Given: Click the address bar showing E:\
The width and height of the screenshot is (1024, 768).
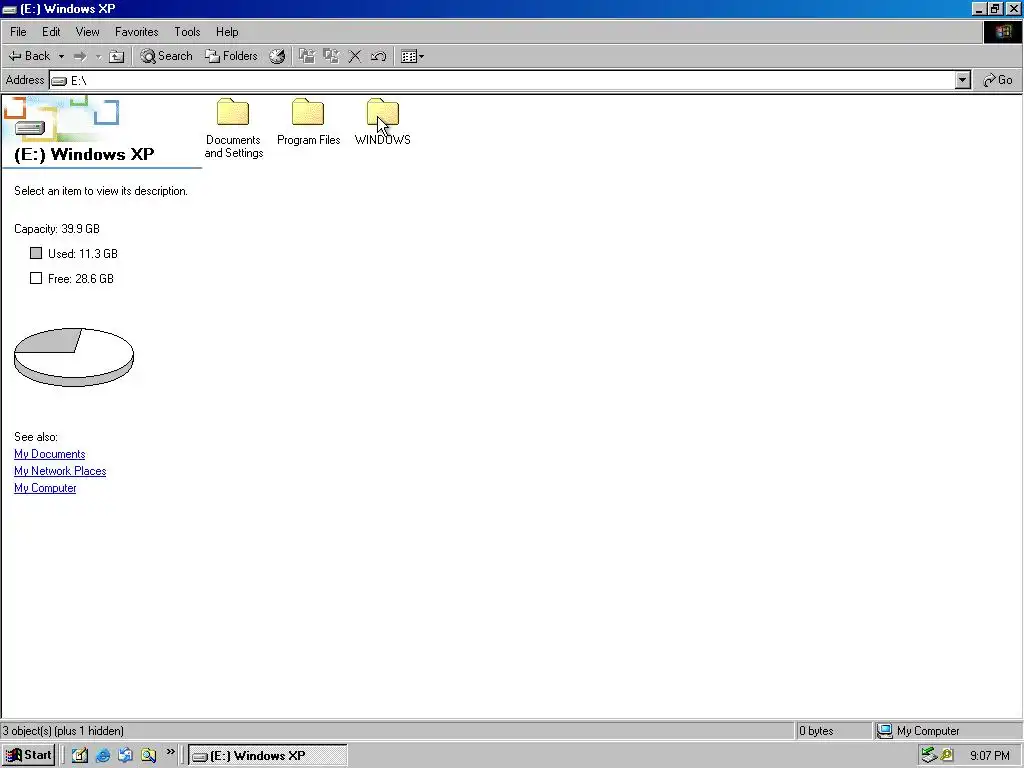Looking at the screenshot, I should pyautogui.click(x=503, y=80).
